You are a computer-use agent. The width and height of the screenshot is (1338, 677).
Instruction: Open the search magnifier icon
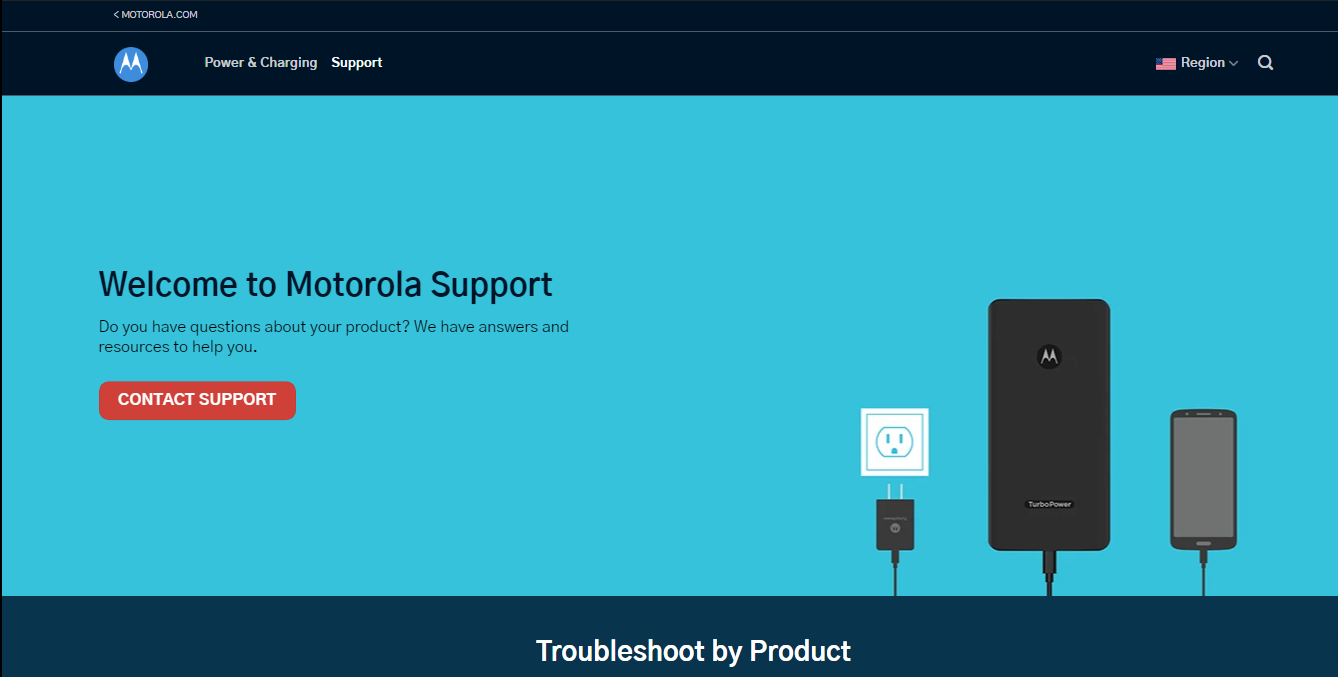(1265, 63)
